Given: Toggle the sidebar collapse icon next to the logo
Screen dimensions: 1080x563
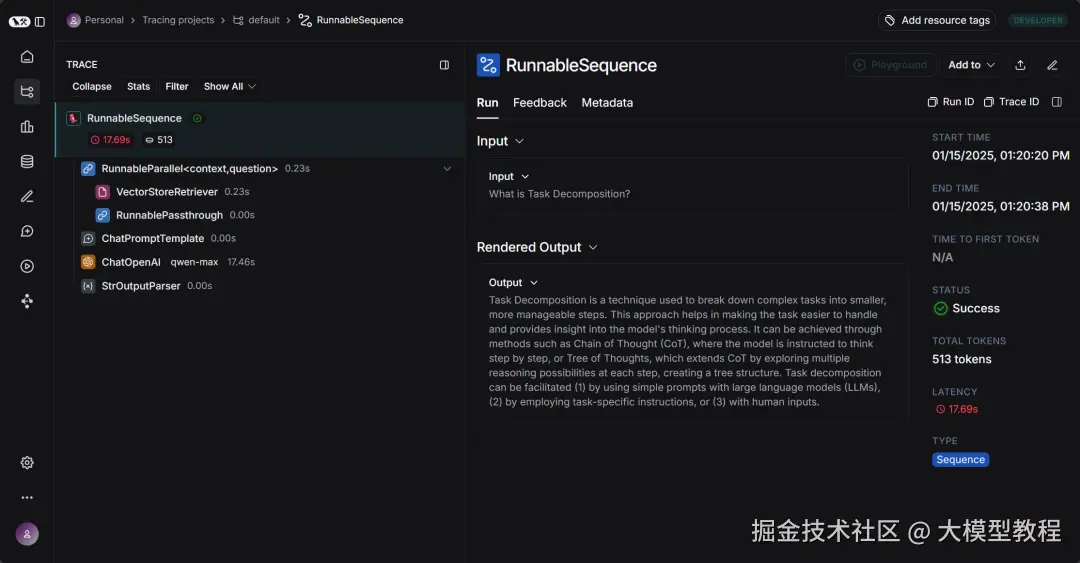Looking at the screenshot, I should pyautogui.click(x=40, y=21).
